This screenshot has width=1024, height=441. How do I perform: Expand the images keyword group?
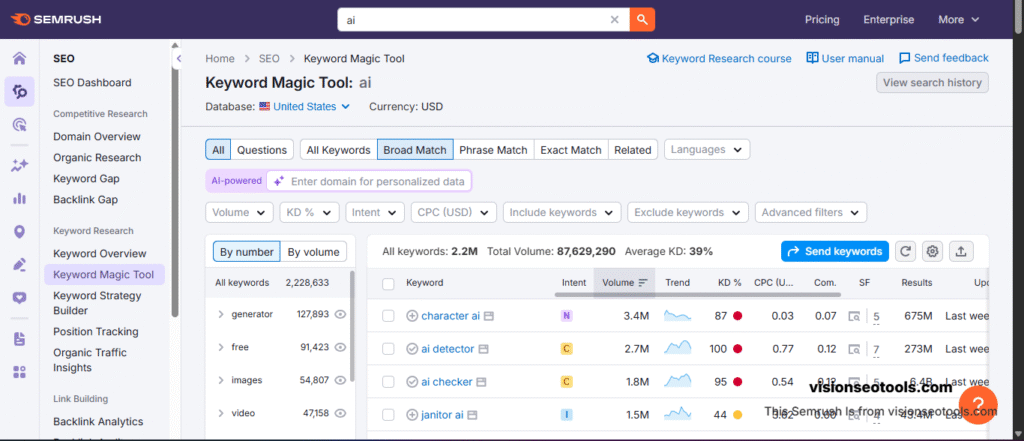[221, 380]
